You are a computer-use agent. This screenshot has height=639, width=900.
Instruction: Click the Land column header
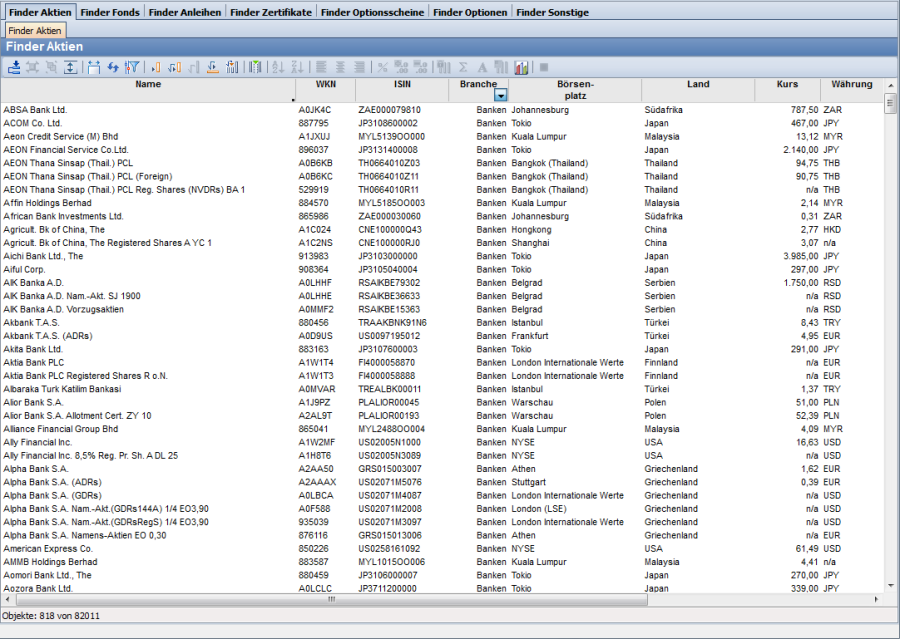point(698,85)
